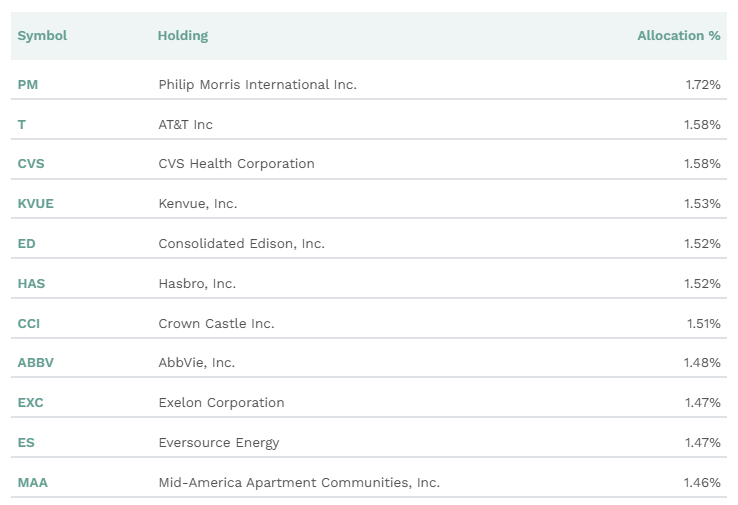Open the ED ticker symbol
The width and height of the screenshot is (738, 505).
coord(26,243)
